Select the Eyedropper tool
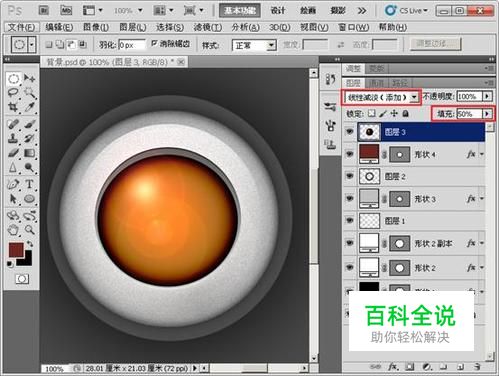The width and height of the screenshot is (499, 376). [x=29, y=107]
